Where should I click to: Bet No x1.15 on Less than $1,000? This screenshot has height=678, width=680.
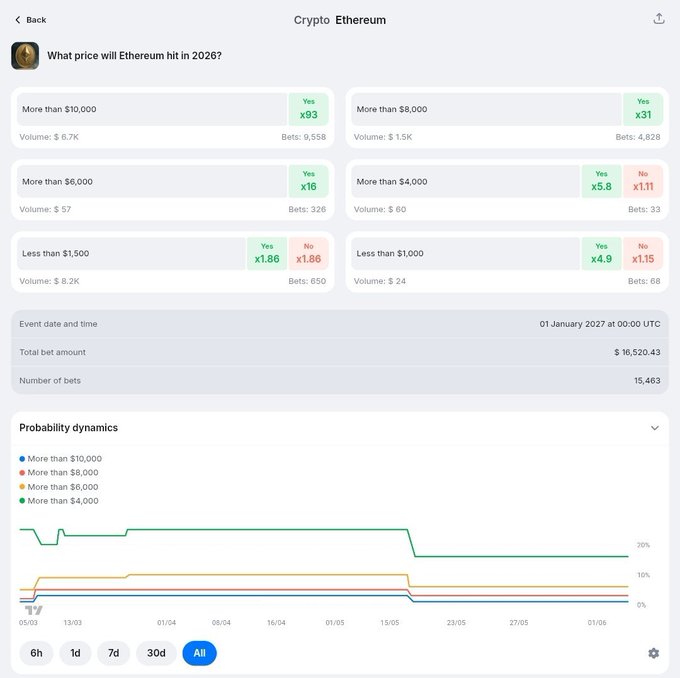(x=643, y=253)
